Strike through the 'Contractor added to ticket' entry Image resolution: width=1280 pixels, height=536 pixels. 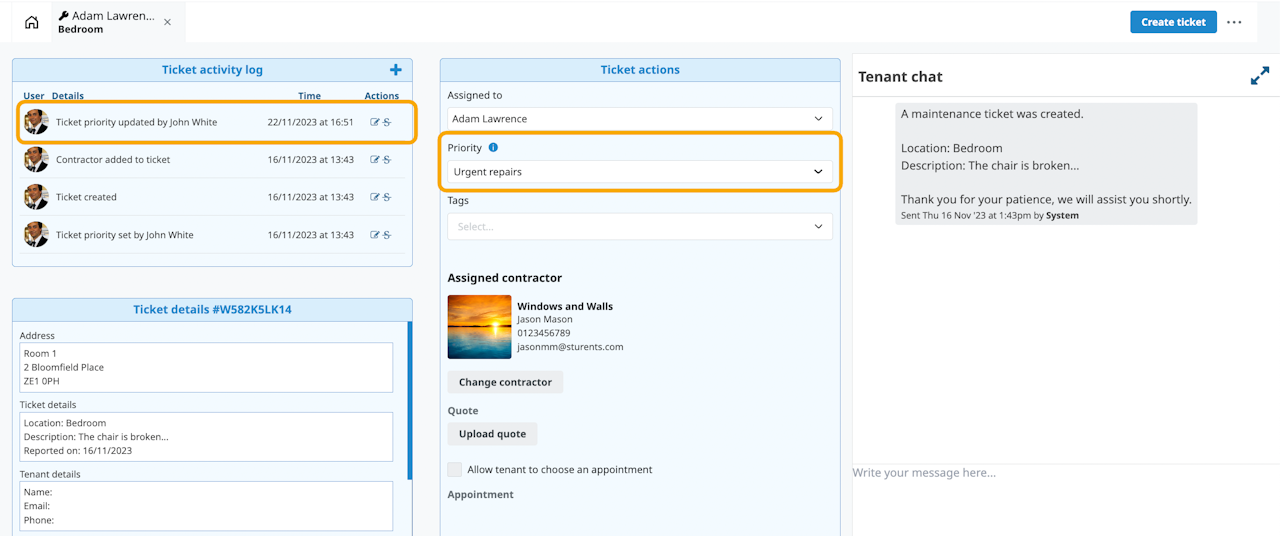pos(387,160)
